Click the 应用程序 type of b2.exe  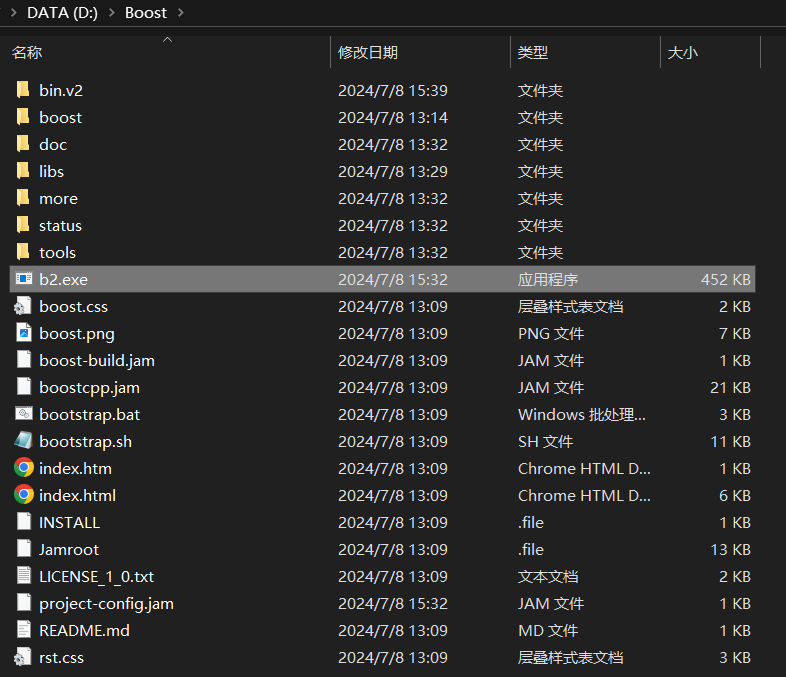point(547,280)
